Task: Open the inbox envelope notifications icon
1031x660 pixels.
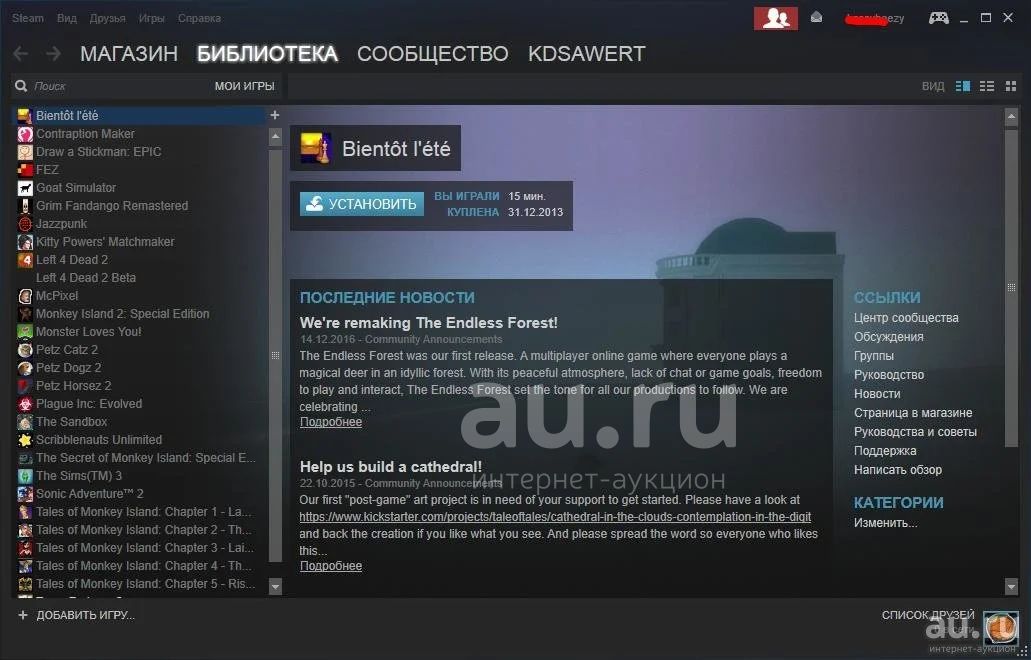Action: coord(817,18)
